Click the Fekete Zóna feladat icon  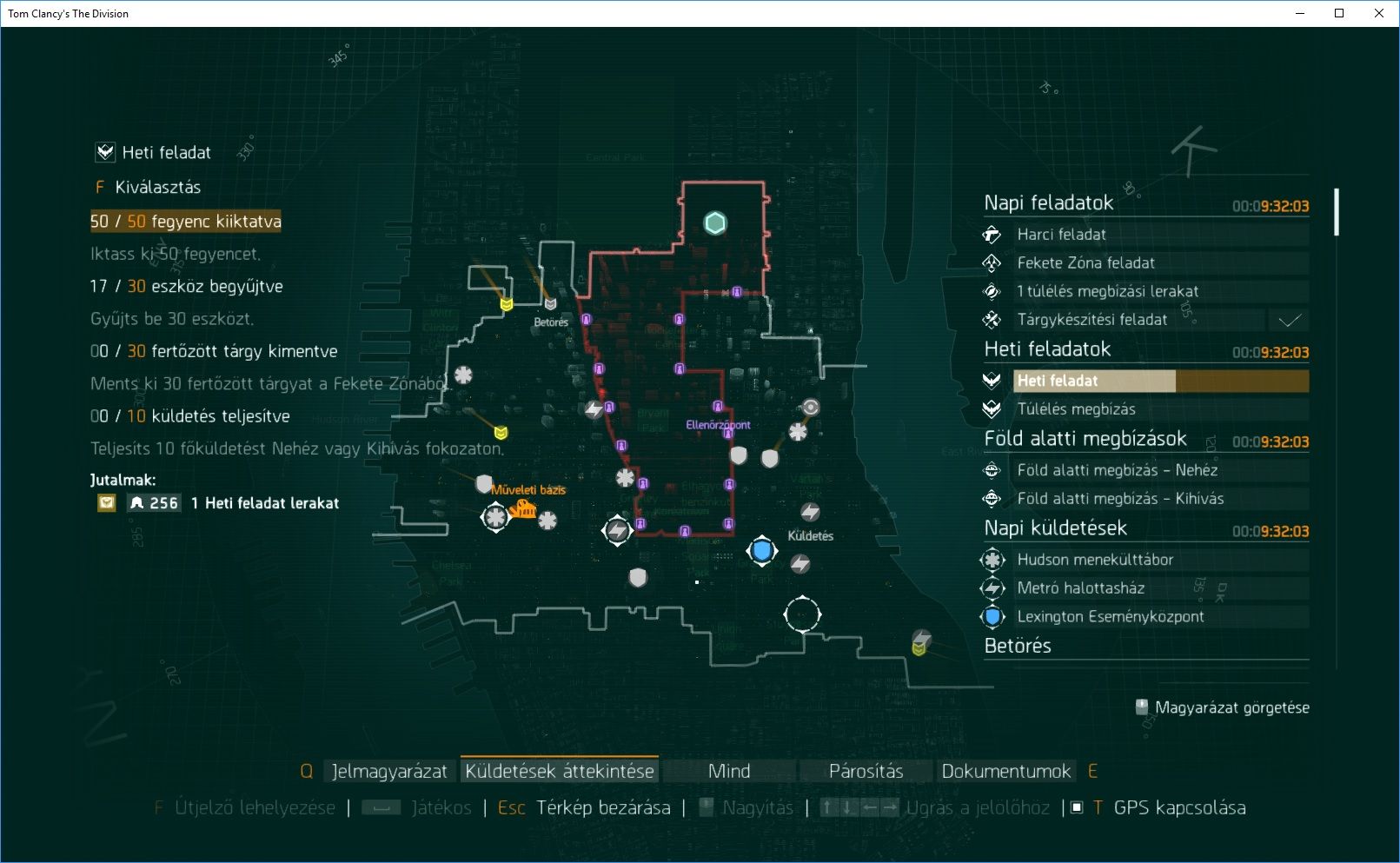pyautogui.click(x=992, y=262)
